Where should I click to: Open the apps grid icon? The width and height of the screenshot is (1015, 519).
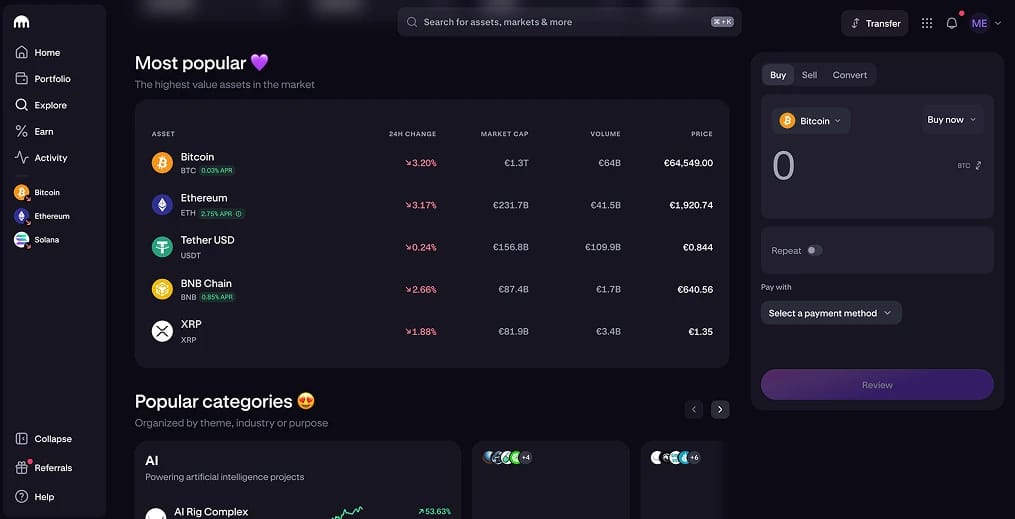[927, 23]
